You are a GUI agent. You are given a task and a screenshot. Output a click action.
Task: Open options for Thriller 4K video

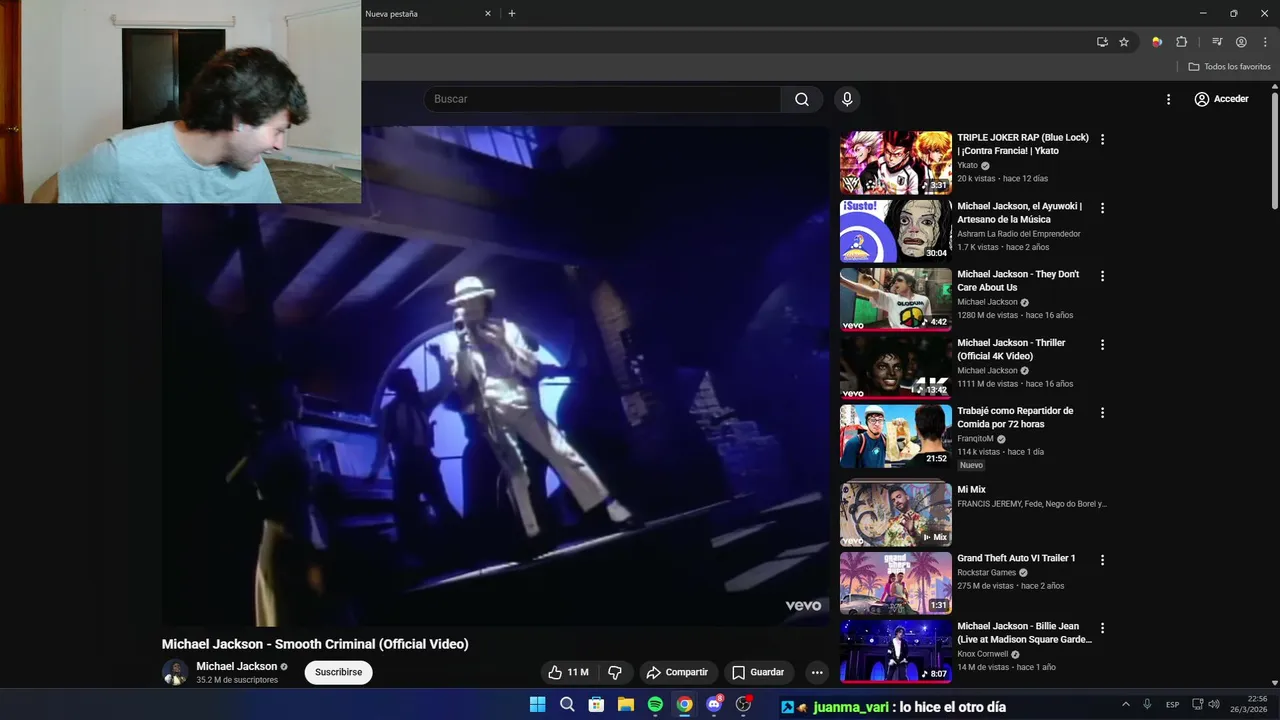click(x=1103, y=344)
